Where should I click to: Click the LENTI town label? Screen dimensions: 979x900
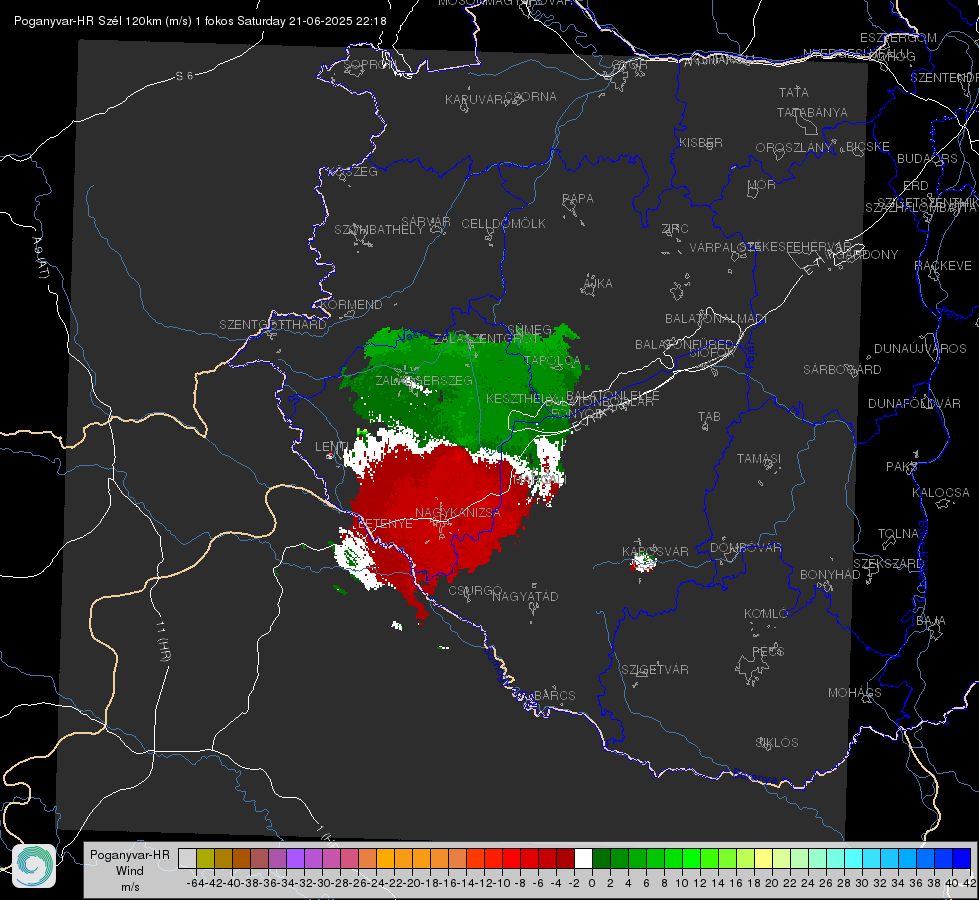332,447
